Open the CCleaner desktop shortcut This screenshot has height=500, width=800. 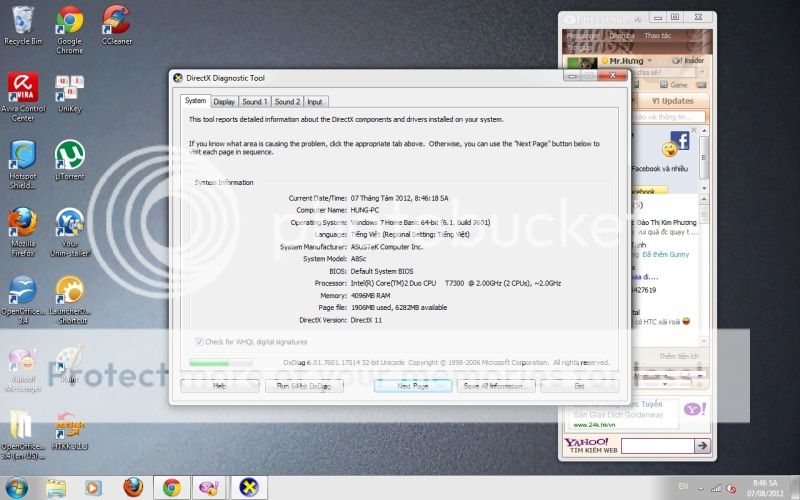pos(116,26)
